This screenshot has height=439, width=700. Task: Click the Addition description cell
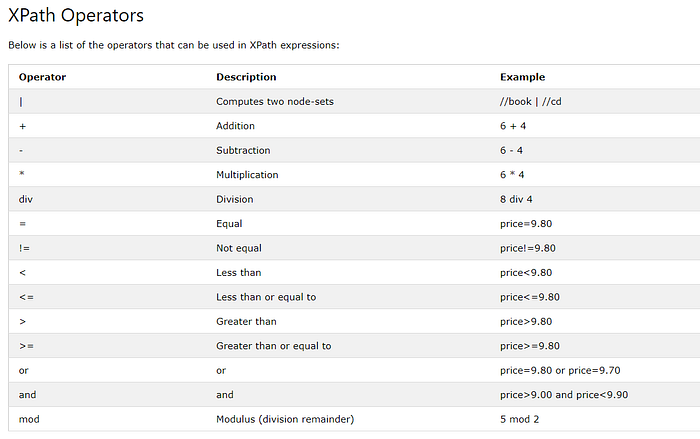(x=235, y=126)
